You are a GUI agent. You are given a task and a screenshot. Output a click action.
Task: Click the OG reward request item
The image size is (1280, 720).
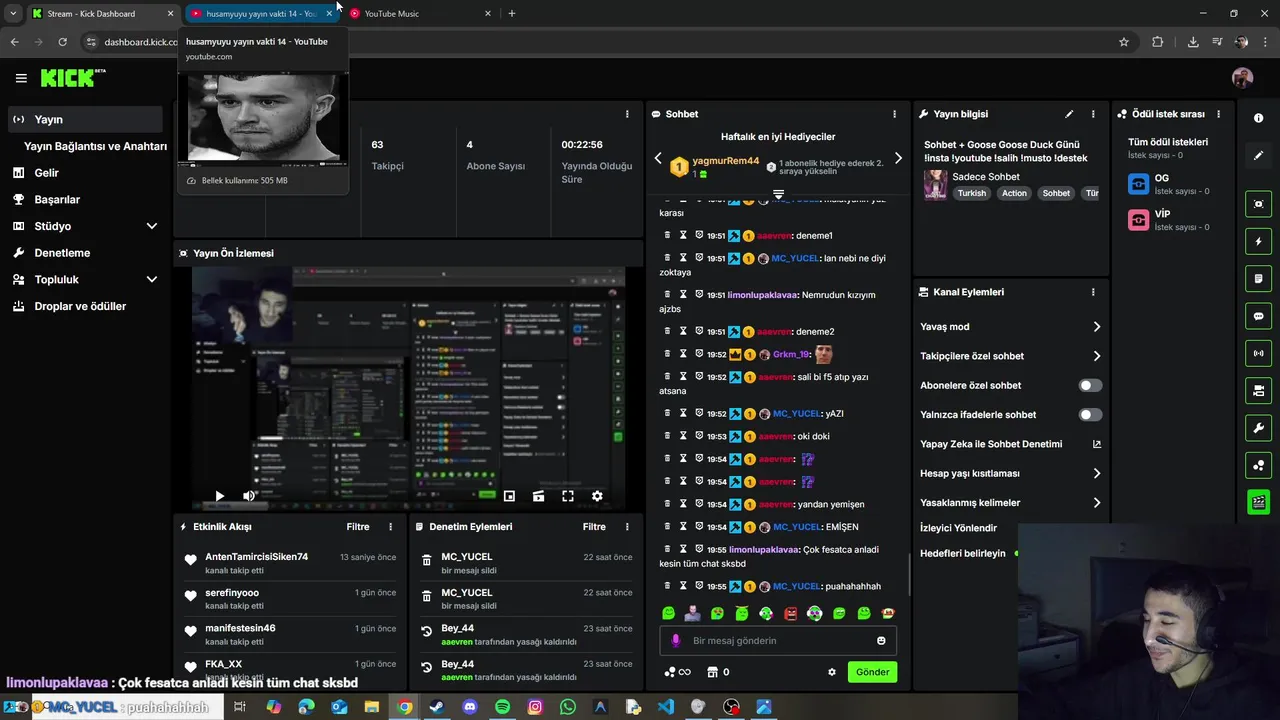(1172, 184)
